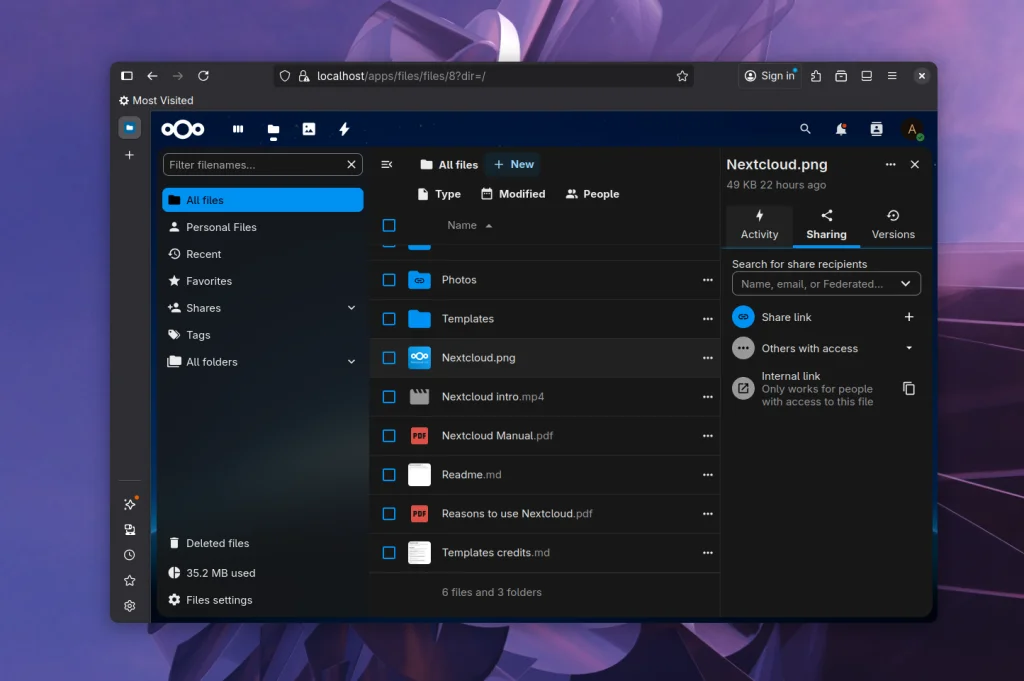Open the Contacts icon in the top bar

[876, 129]
